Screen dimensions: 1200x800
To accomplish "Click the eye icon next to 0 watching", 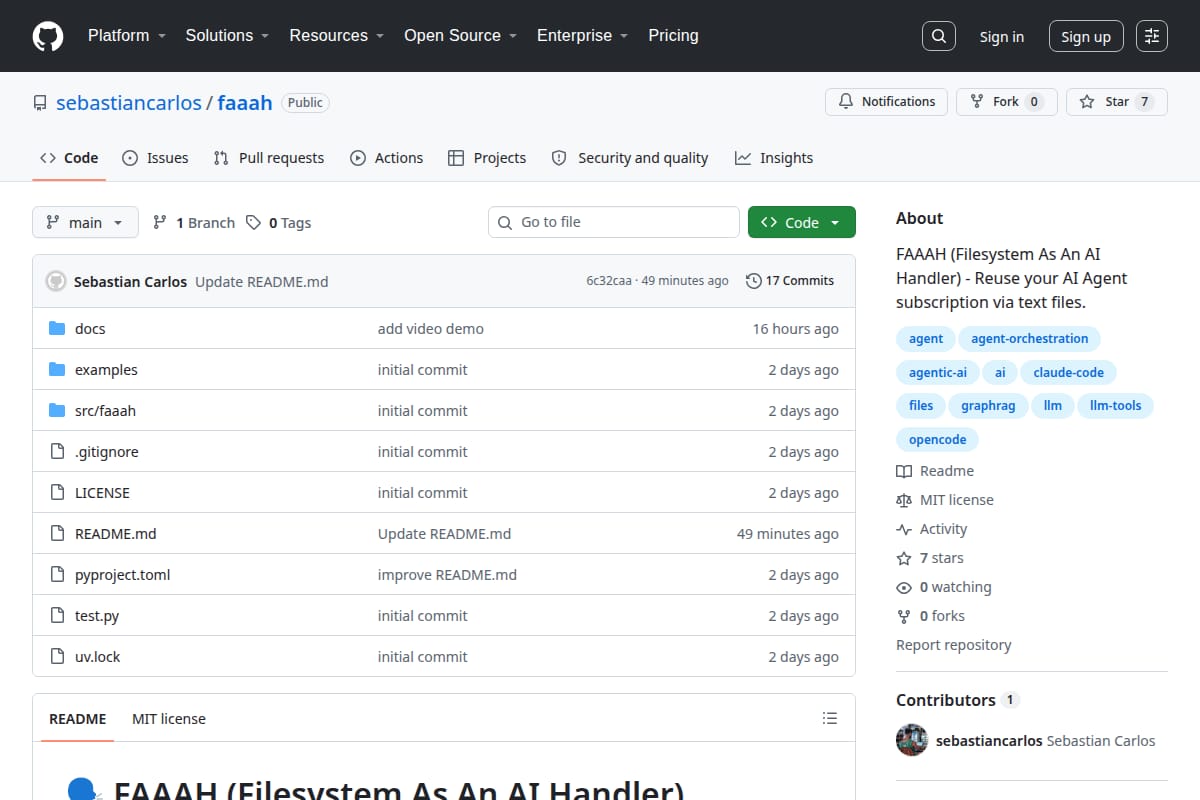I will (x=904, y=587).
